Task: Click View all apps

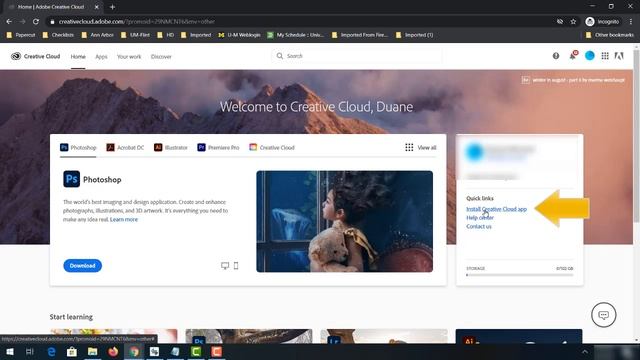Action: tap(421, 147)
